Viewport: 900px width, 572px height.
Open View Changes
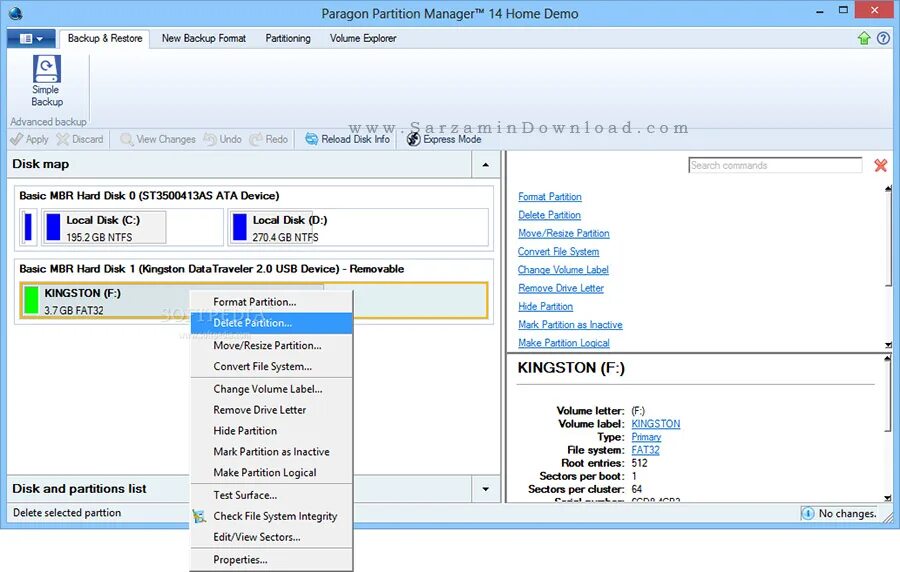158,139
